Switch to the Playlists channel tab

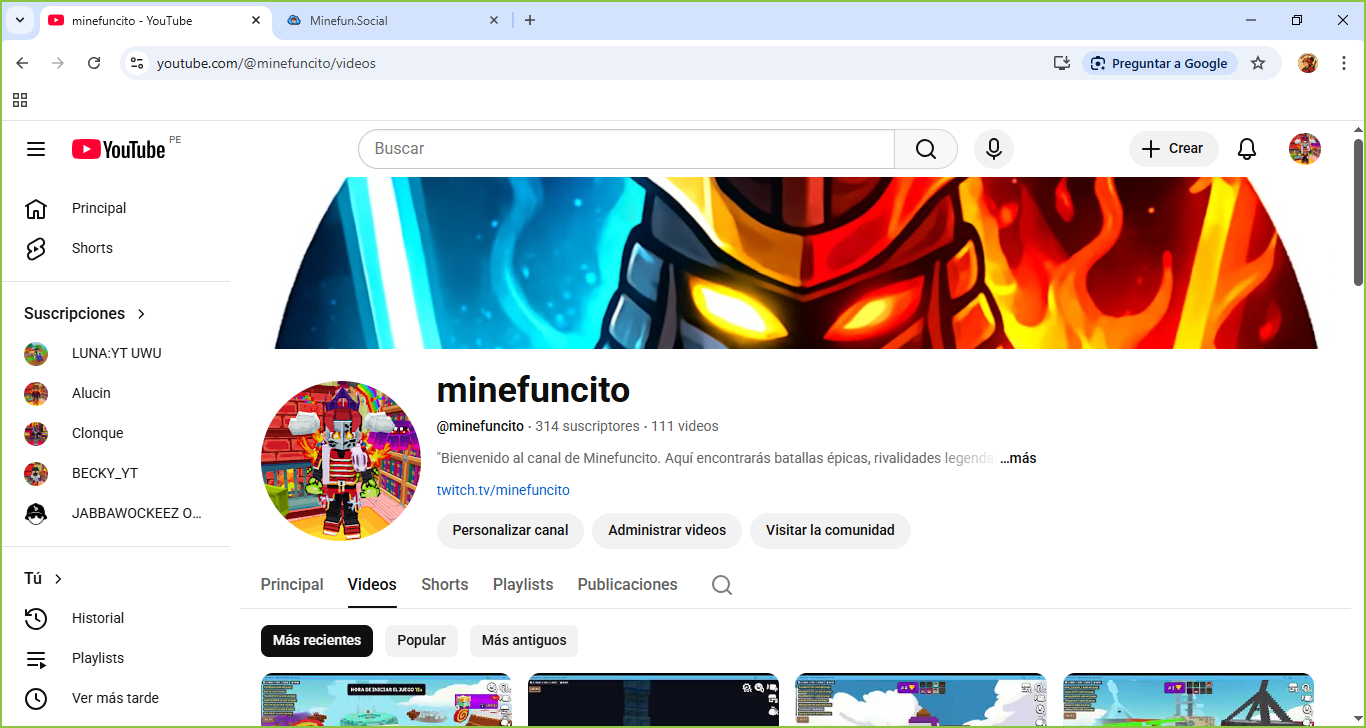point(523,585)
